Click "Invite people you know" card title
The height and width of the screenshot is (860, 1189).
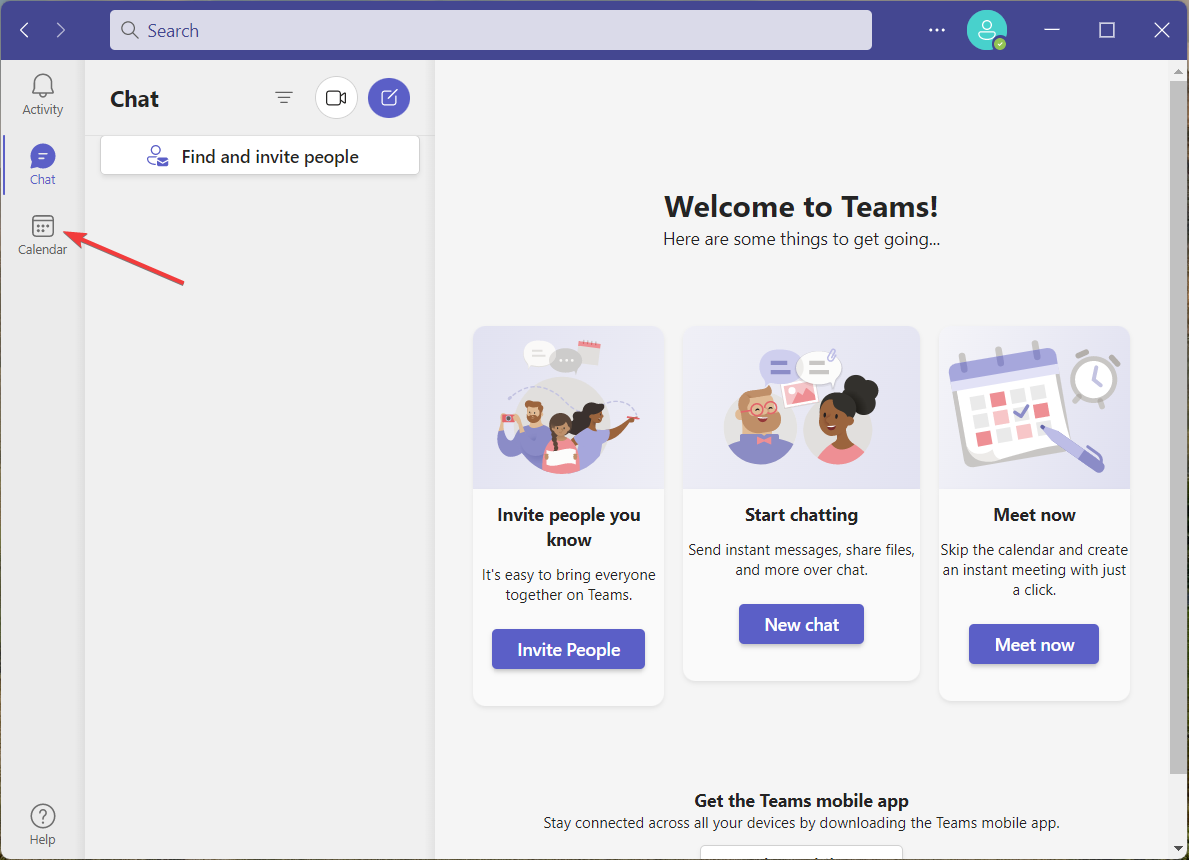[x=569, y=527]
